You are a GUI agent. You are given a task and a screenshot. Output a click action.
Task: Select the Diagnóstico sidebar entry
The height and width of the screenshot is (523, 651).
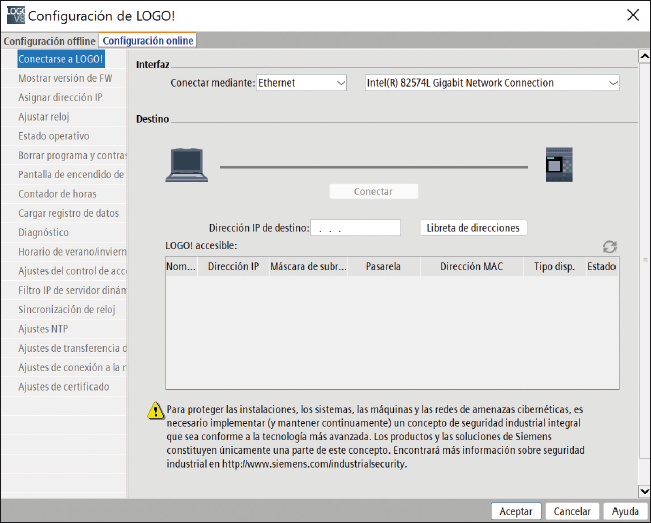(x=44, y=232)
